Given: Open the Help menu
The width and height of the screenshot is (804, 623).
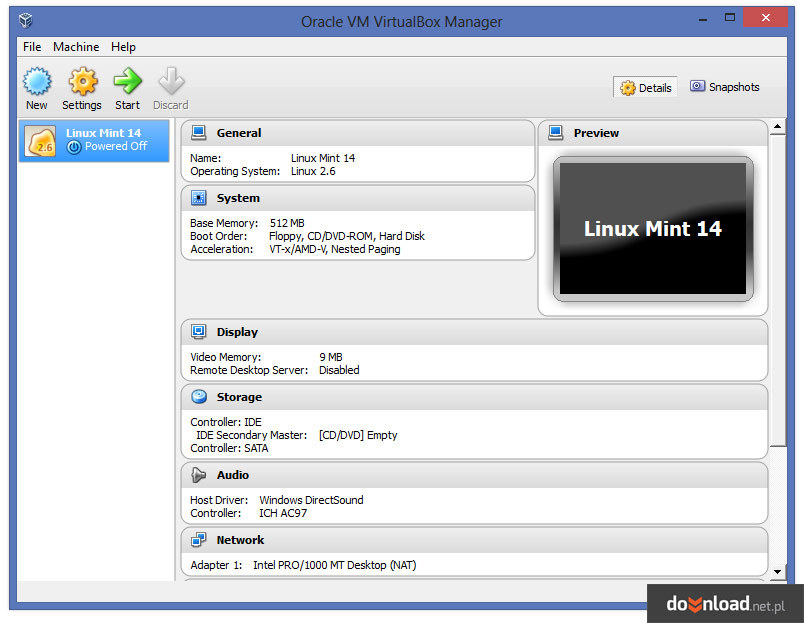Looking at the screenshot, I should click(123, 47).
